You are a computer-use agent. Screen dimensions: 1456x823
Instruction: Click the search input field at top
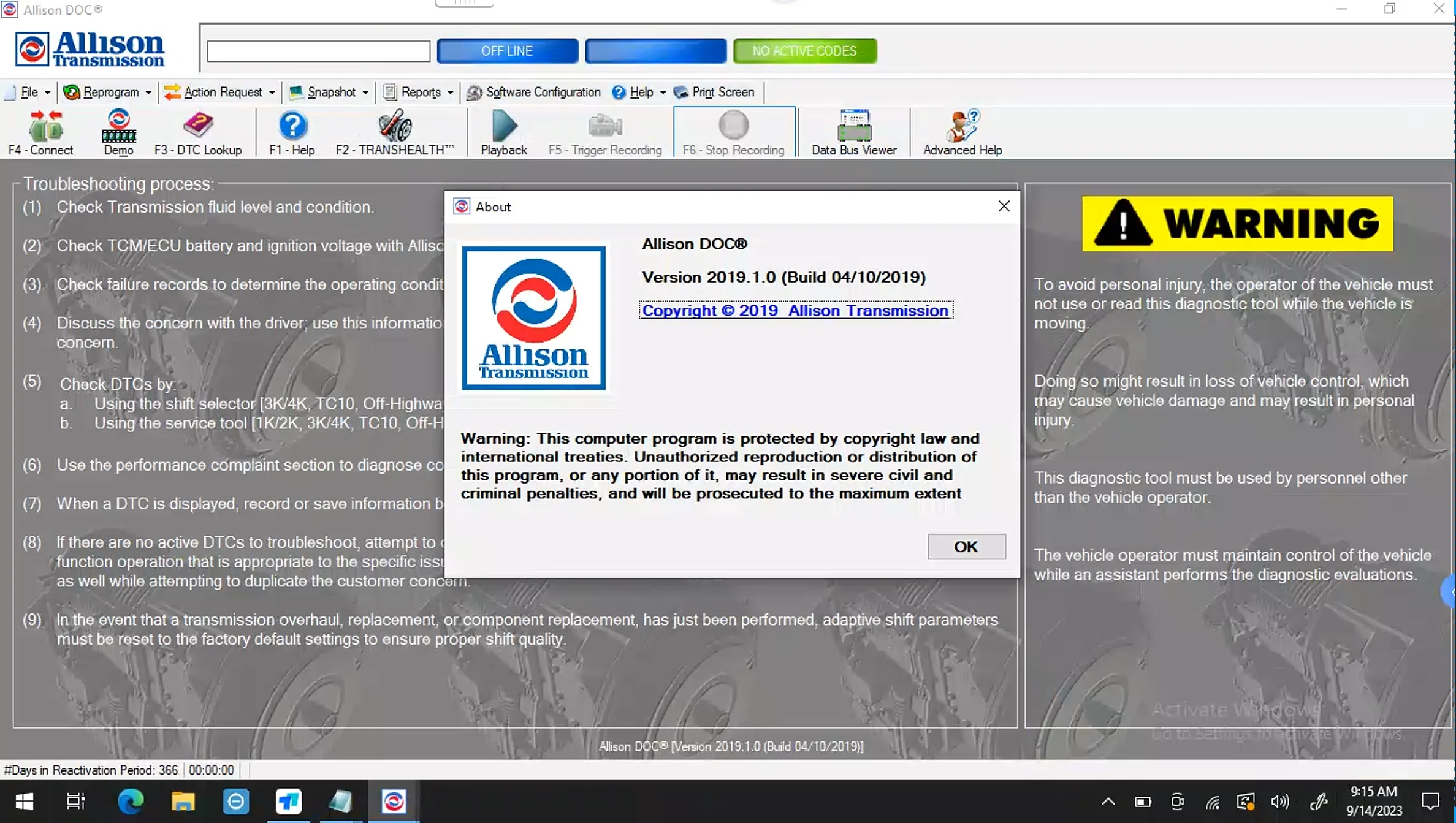point(317,51)
